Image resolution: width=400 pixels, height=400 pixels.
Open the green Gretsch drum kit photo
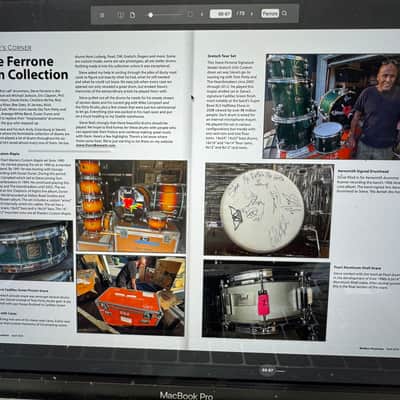pyautogui.click(x=332, y=106)
